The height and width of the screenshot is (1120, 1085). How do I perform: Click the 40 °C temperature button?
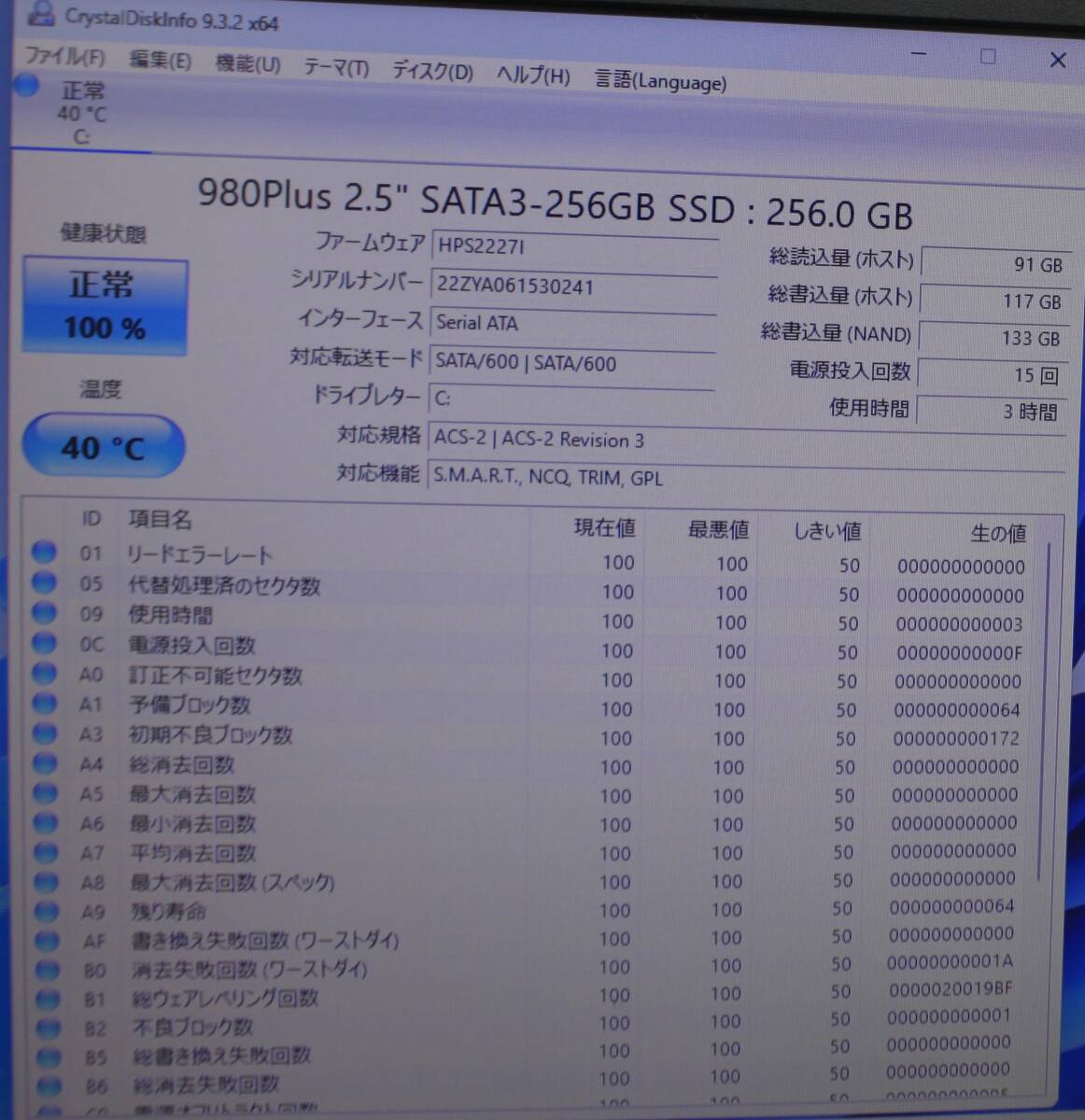pos(103,446)
